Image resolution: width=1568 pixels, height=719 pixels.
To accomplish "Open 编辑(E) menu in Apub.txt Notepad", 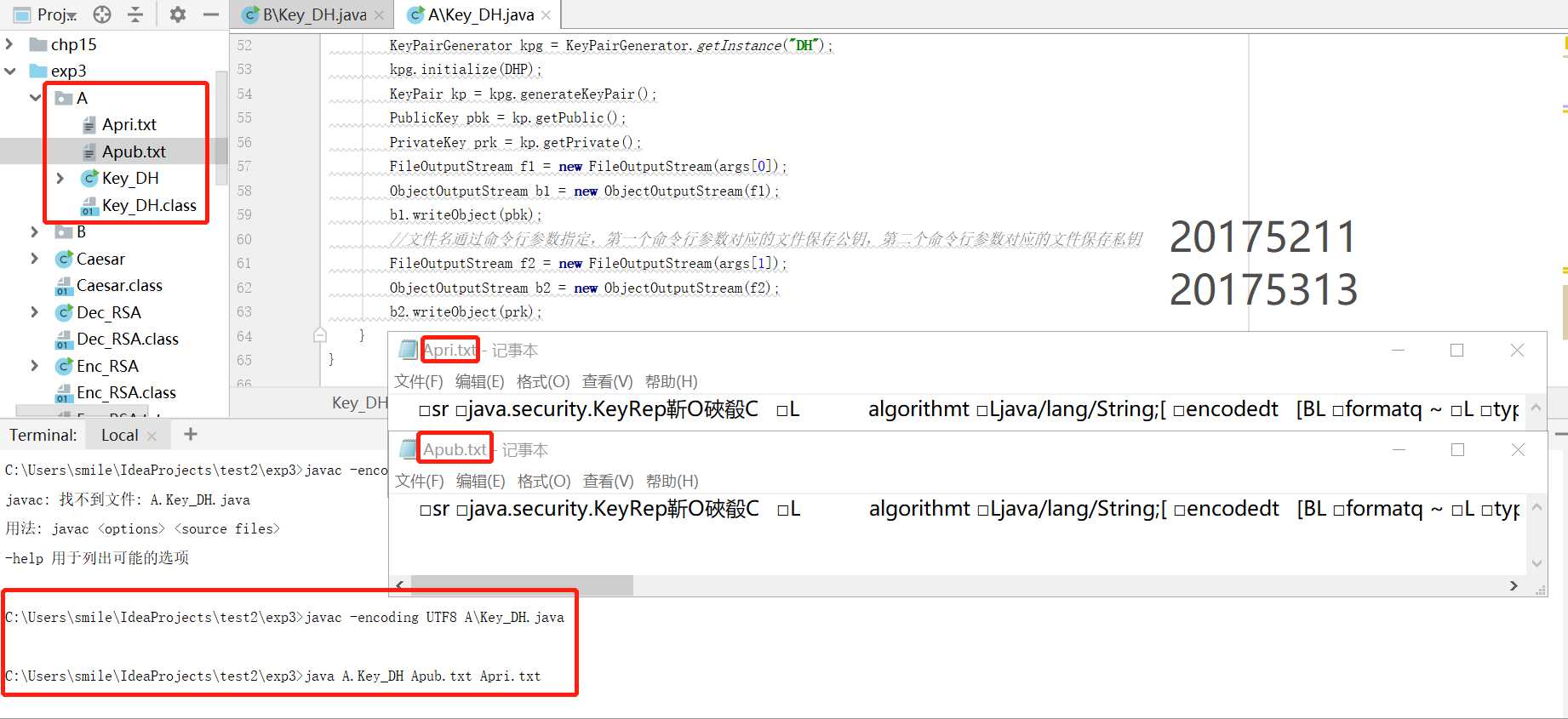I will (481, 481).
